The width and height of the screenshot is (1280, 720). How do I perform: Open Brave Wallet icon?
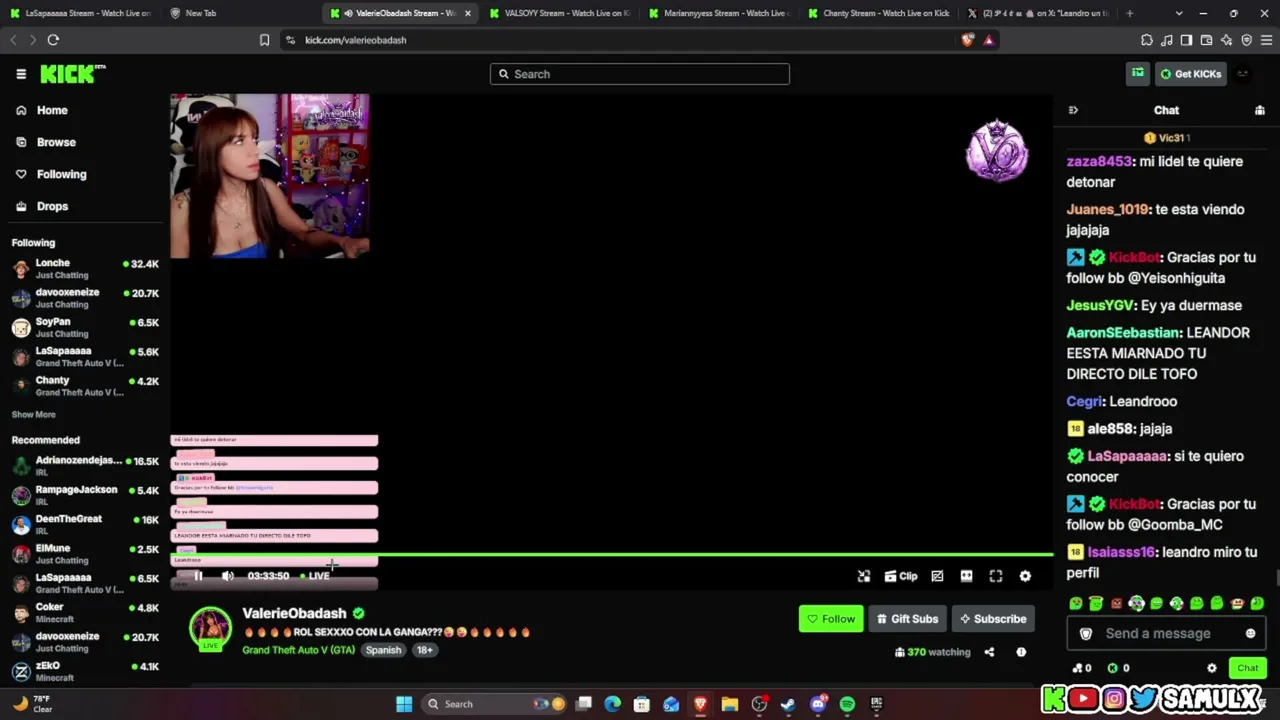[x=1206, y=40]
